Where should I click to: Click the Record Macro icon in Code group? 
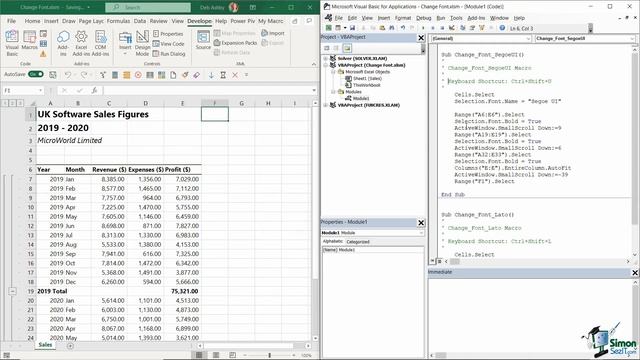point(43,34)
